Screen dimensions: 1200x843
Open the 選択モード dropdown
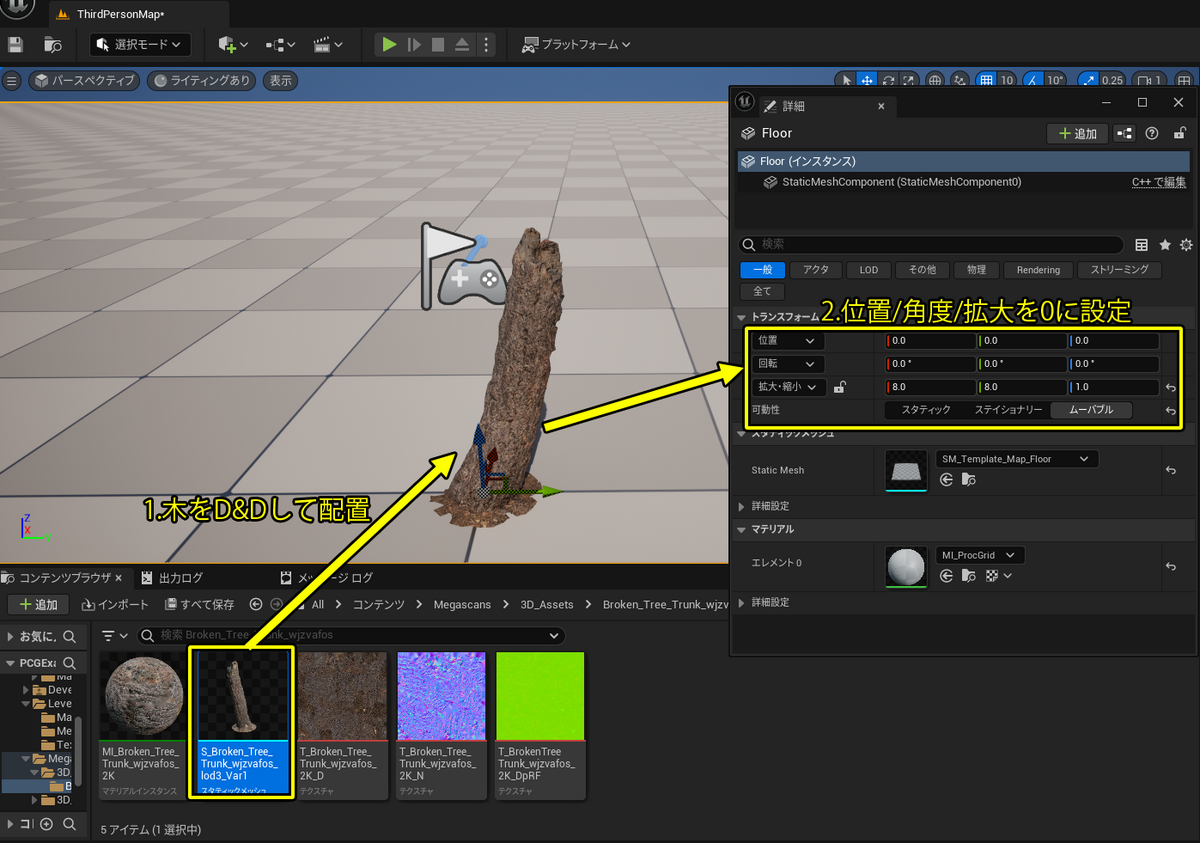[x=140, y=45]
